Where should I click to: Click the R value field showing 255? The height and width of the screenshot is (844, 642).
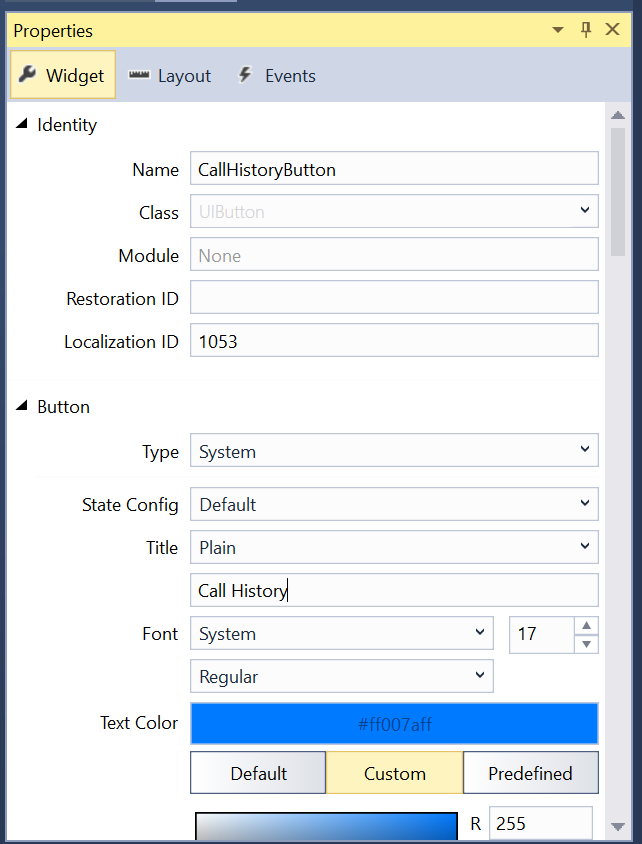[540, 823]
